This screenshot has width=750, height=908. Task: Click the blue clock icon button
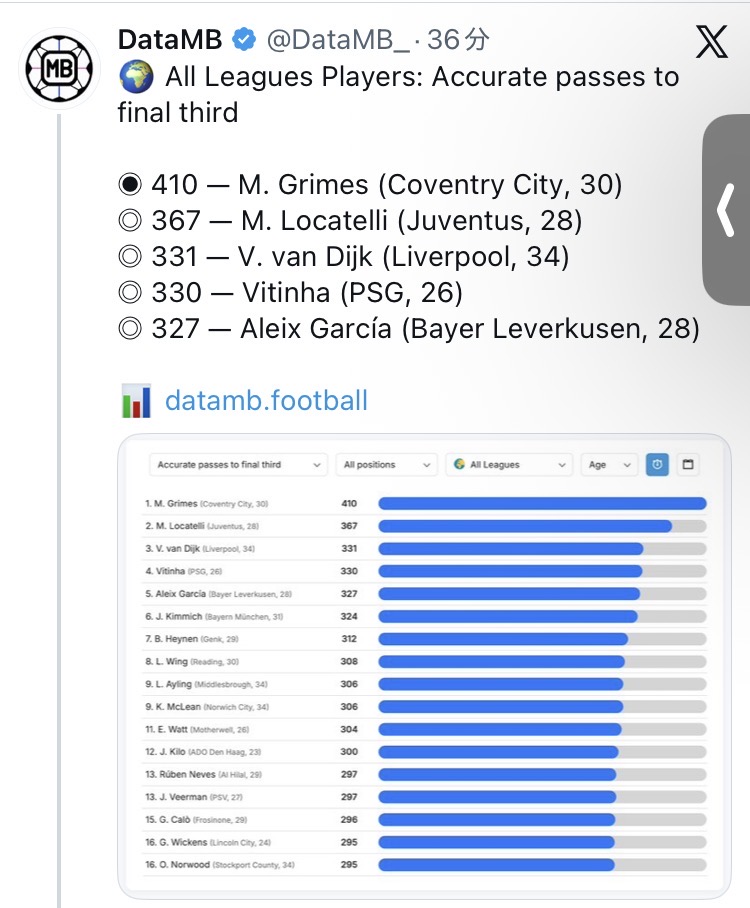657,465
